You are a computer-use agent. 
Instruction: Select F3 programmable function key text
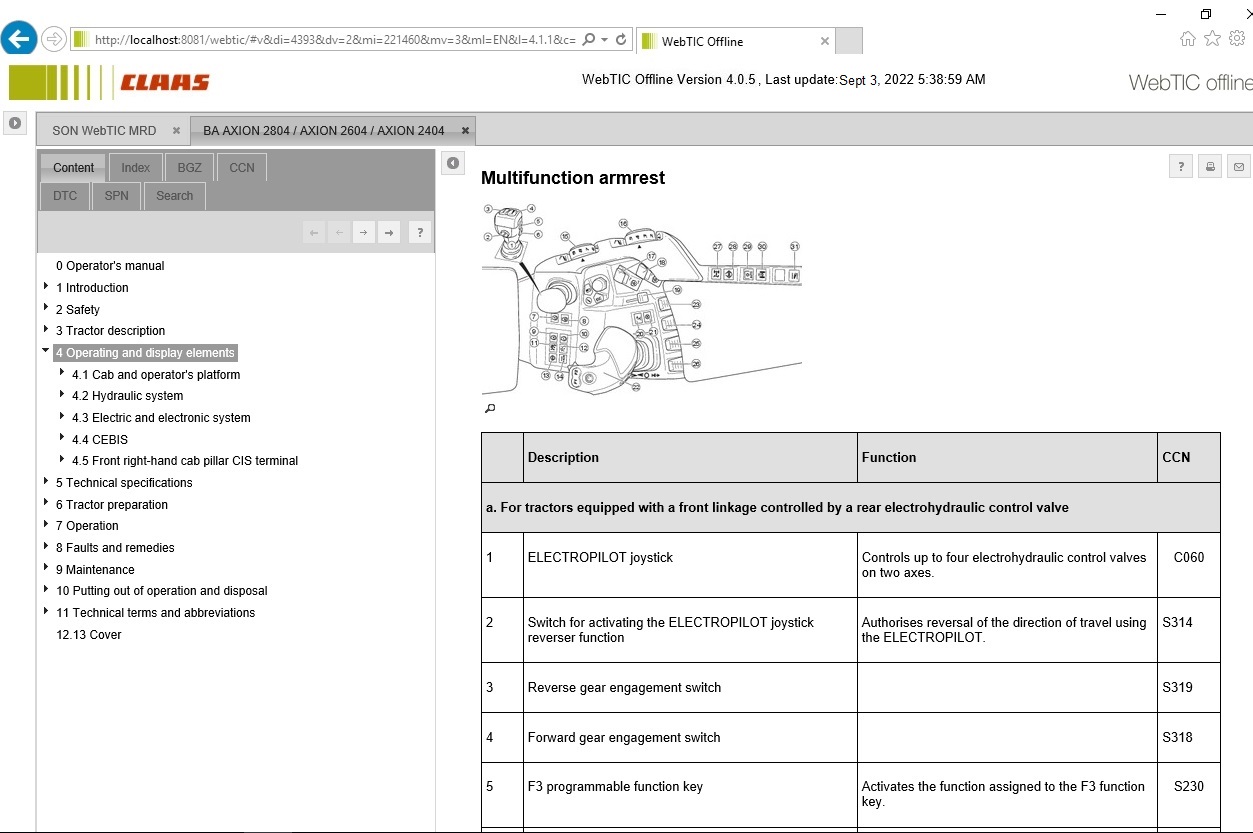615,786
